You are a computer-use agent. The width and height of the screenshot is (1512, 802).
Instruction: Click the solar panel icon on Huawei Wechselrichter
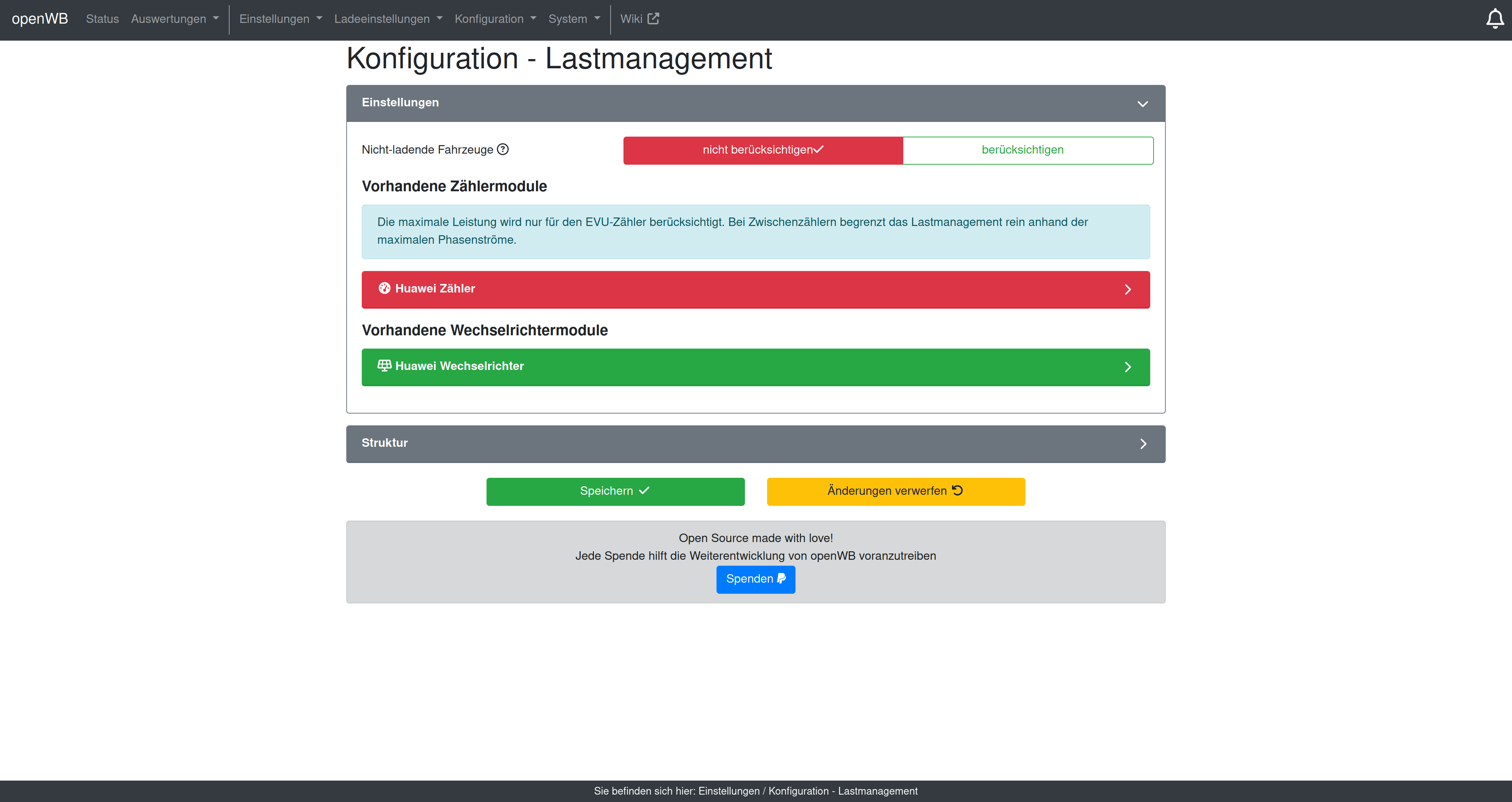(384, 366)
